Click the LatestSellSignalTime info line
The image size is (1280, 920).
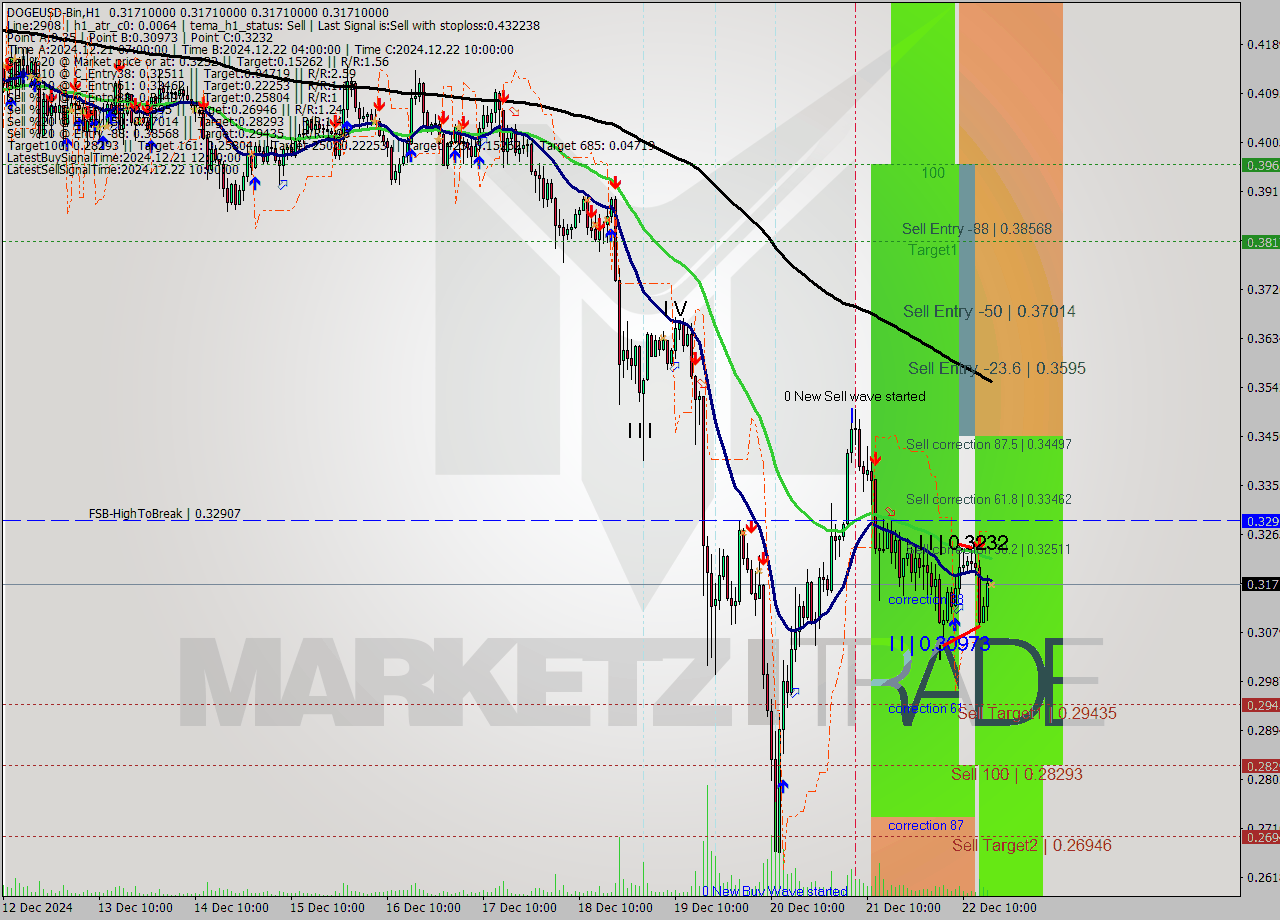point(122,169)
